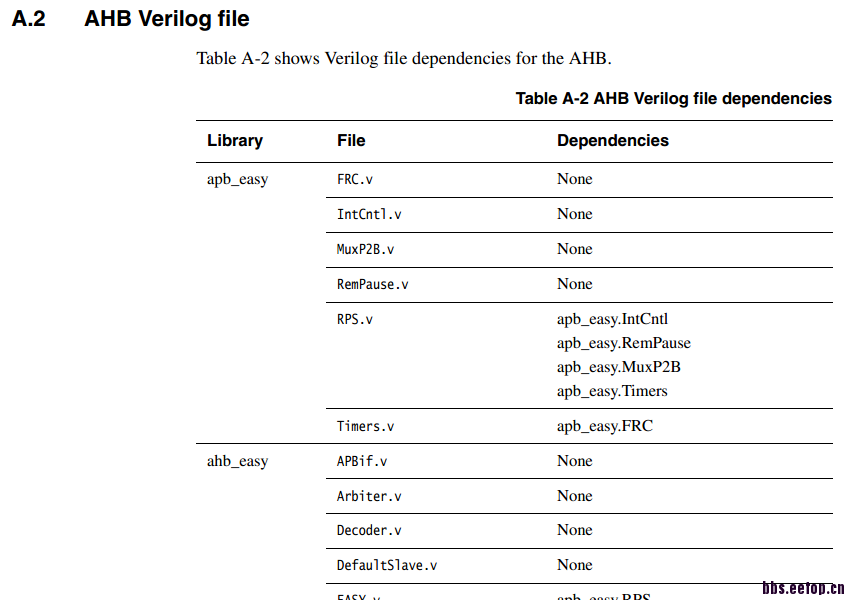Select the APBif.v file name

pyautogui.click(x=362, y=462)
